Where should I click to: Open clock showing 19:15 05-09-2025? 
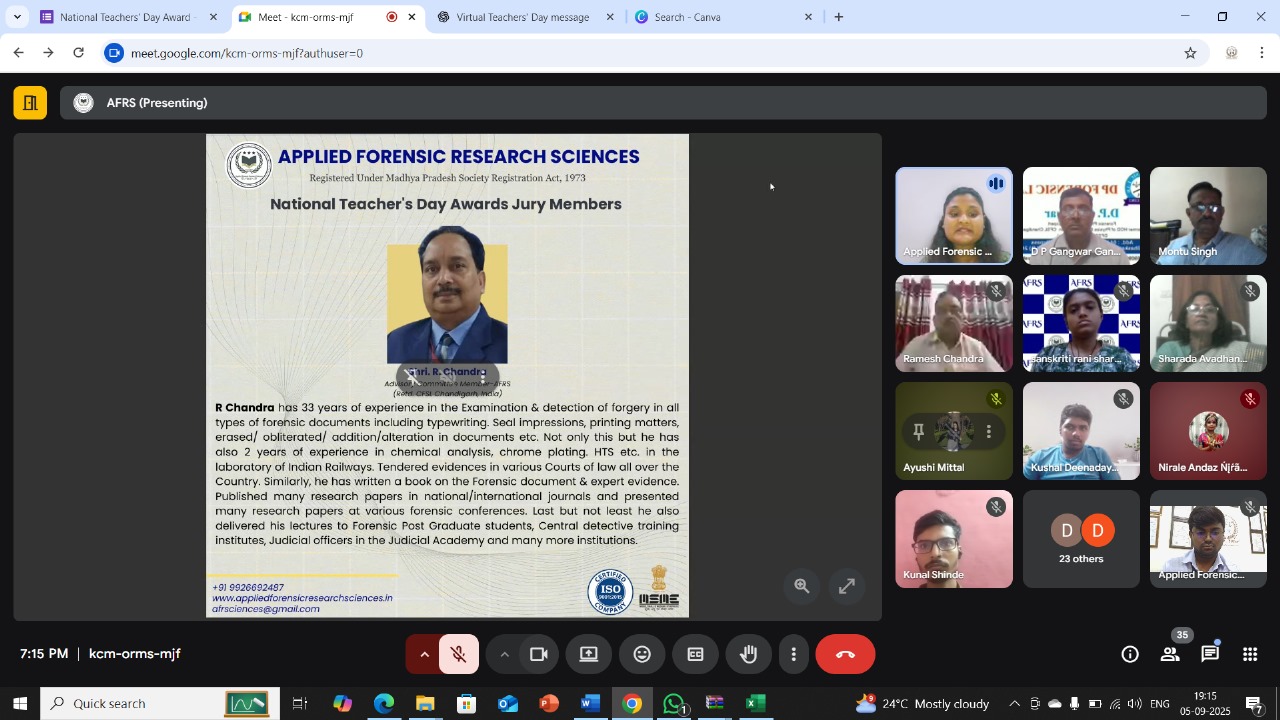(x=1205, y=704)
